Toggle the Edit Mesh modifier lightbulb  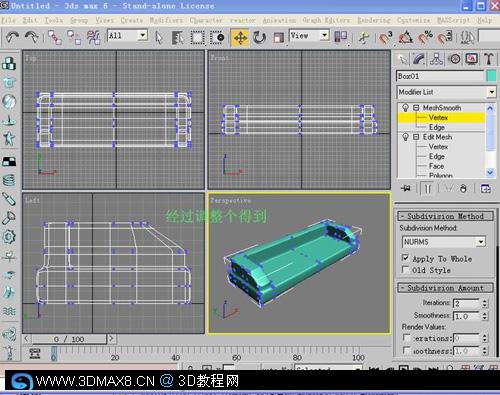405,137
